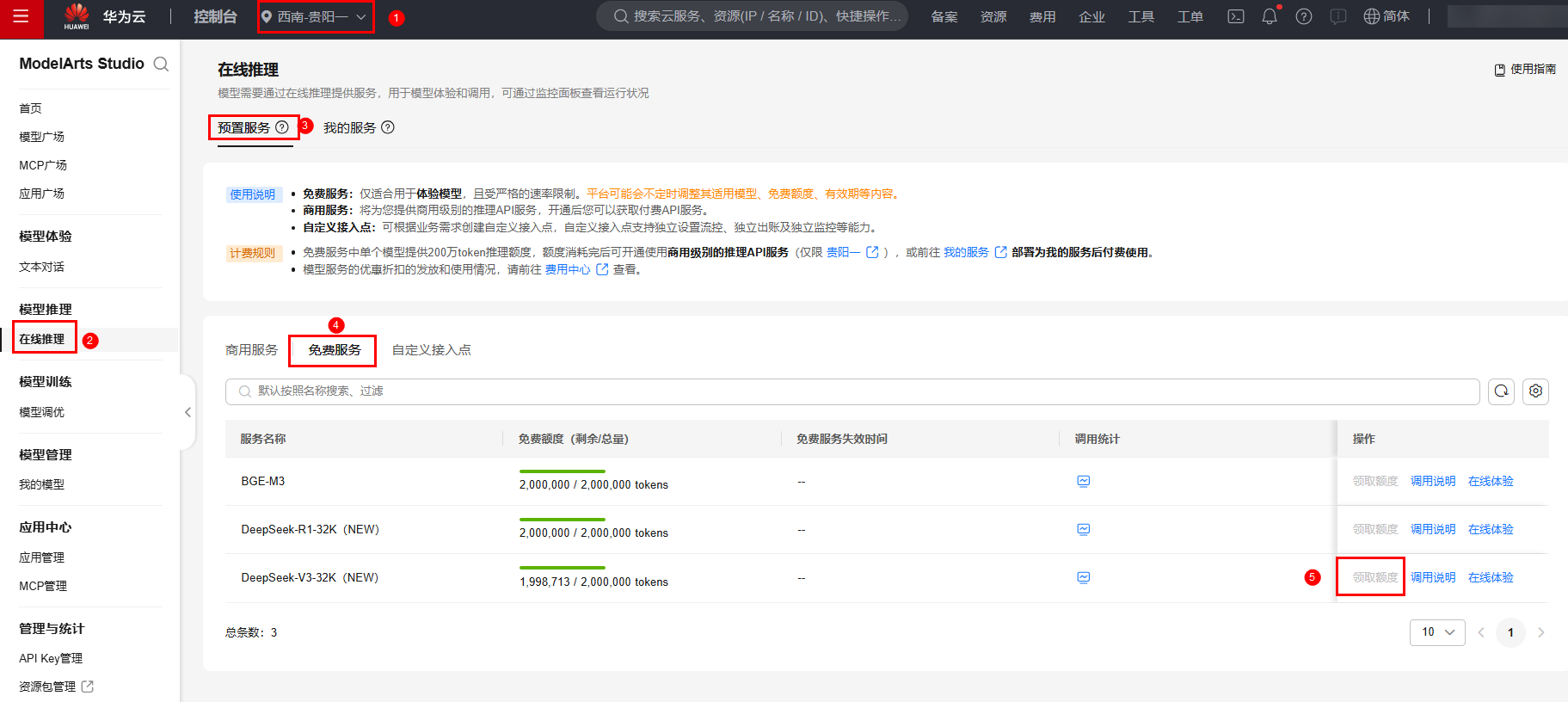
Task: Go to previous page arrow
Action: (1481, 632)
